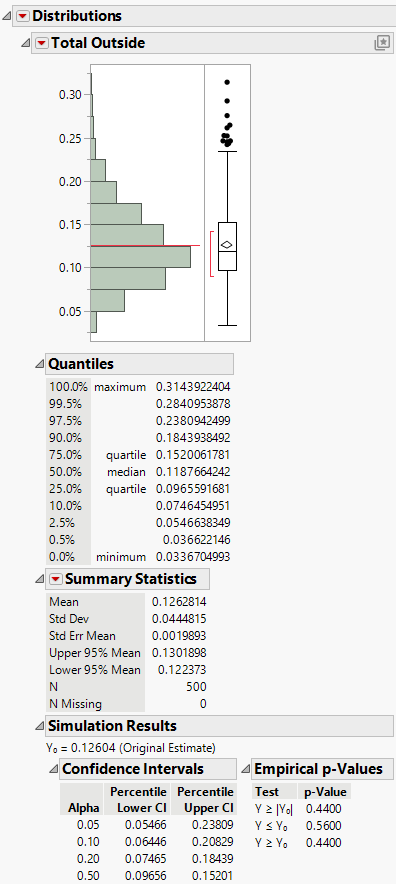Click the mean diamond in the box plot

click(227, 245)
